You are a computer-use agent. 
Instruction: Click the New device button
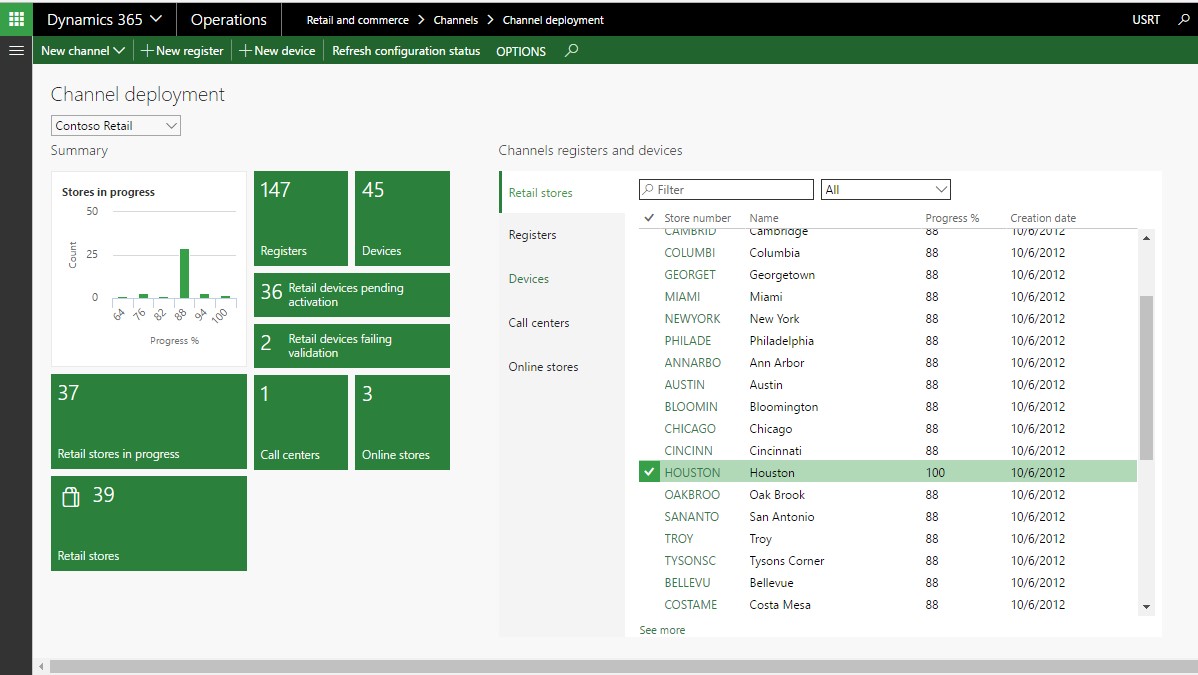point(277,50)
